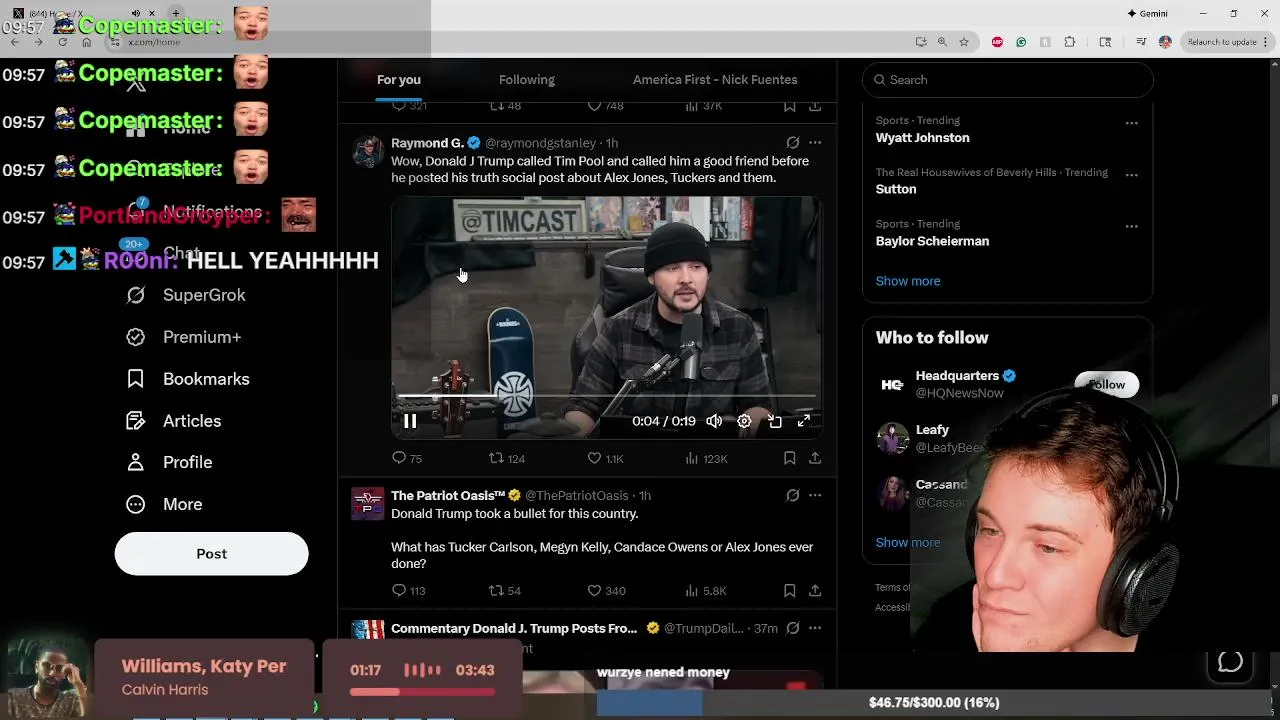Open video settings gear icon
Image resolution: width=1280 pixels, height=720 pixels.
pos(744,421)
